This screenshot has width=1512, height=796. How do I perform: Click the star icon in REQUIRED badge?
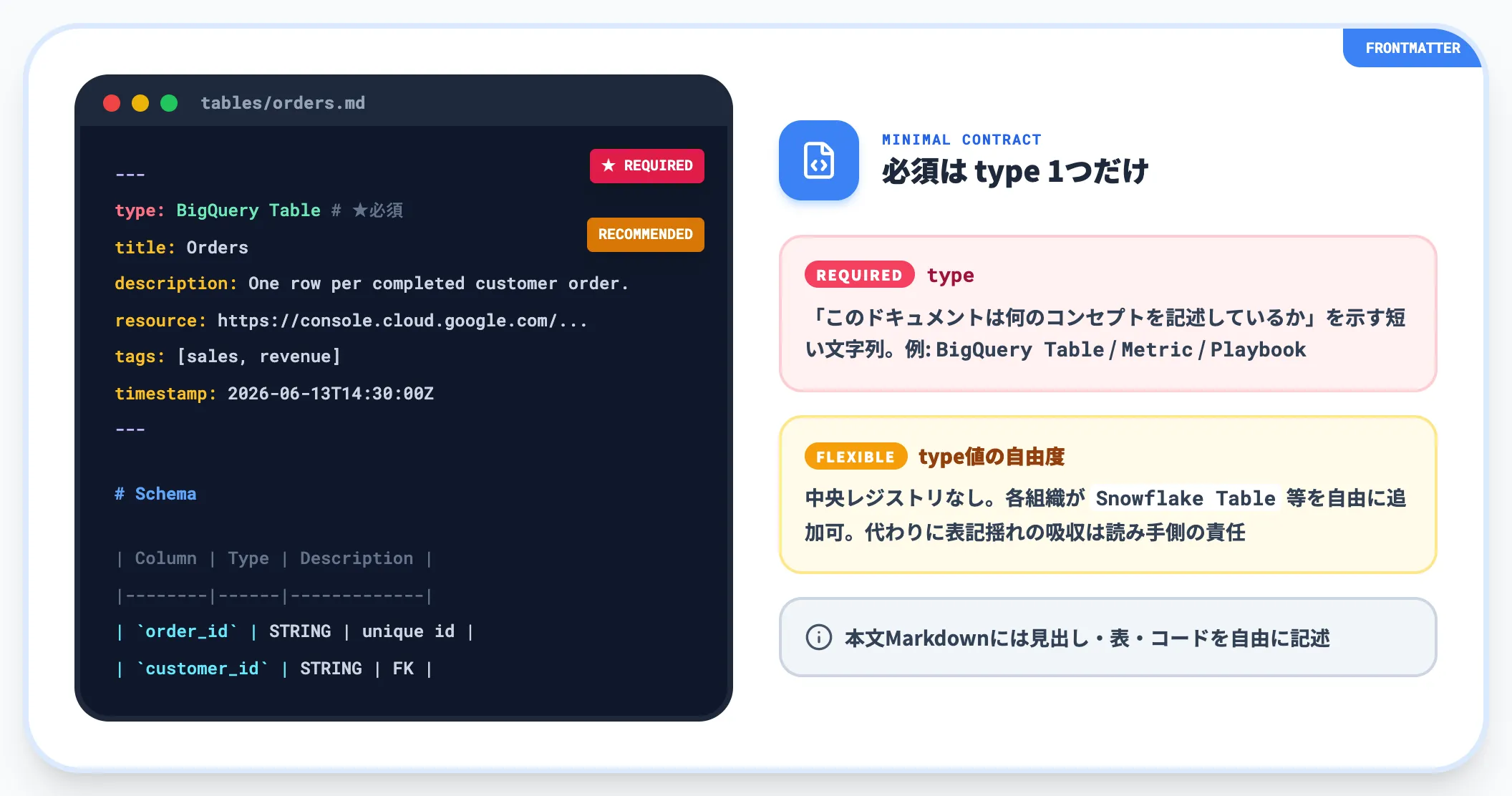point(609,165)
